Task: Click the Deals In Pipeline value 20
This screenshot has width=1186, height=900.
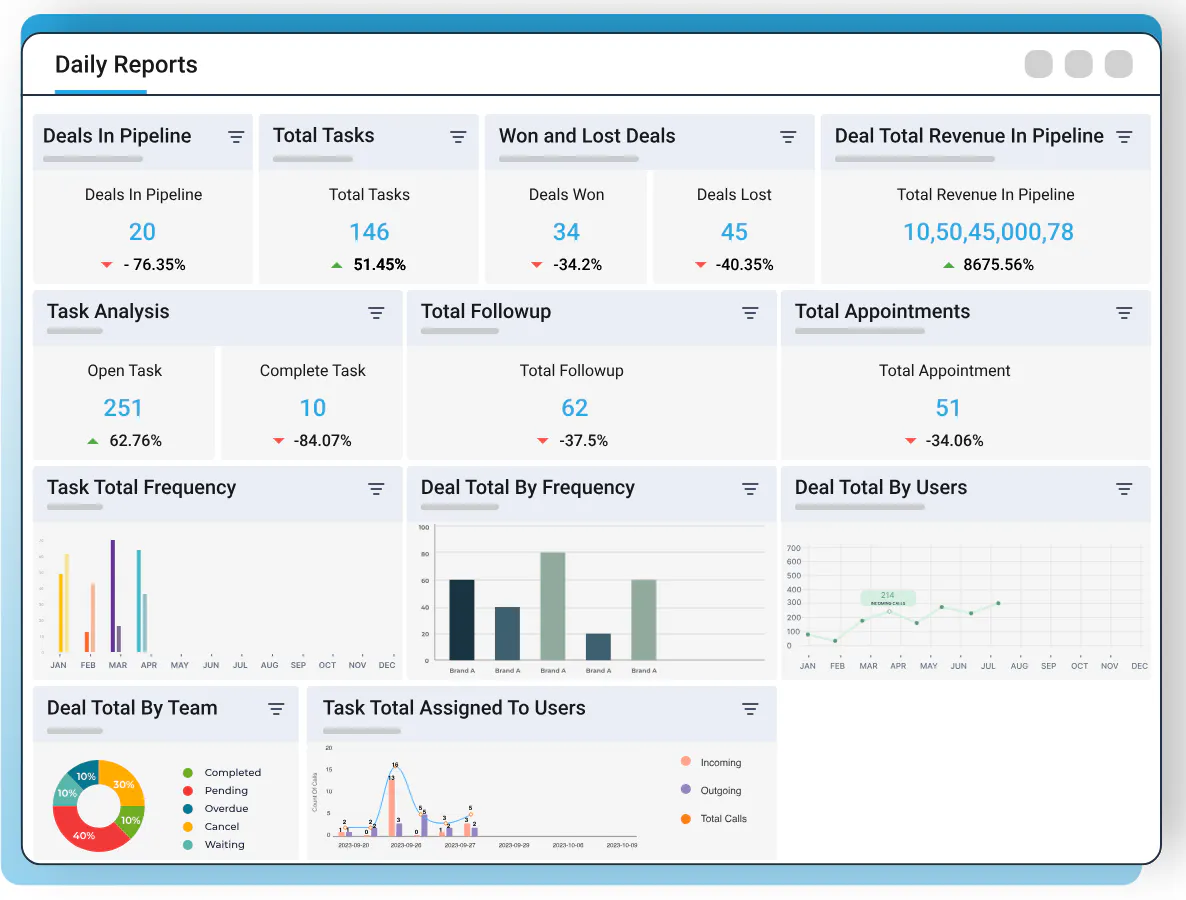Action: coord(142,231)
